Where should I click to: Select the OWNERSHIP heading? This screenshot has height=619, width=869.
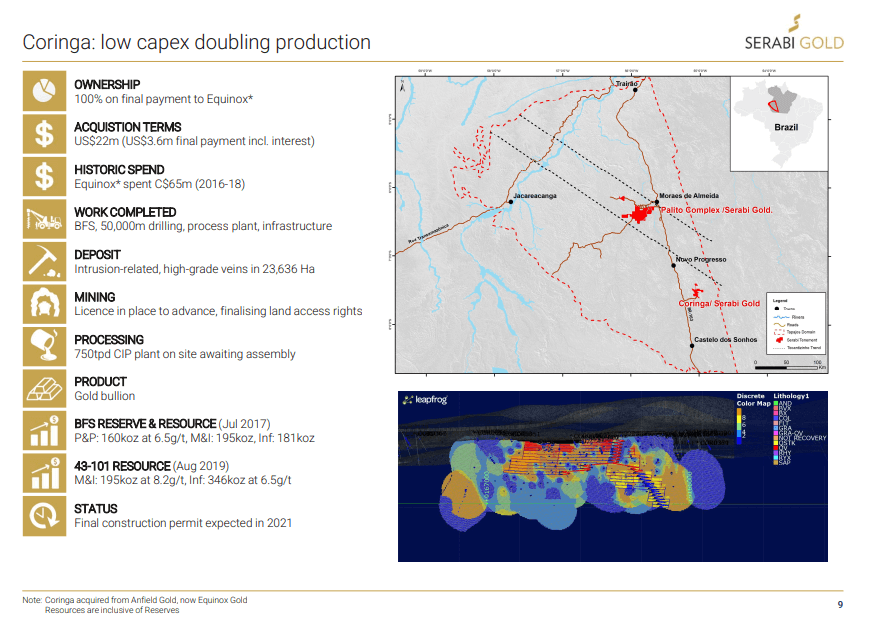pos(107,84)
